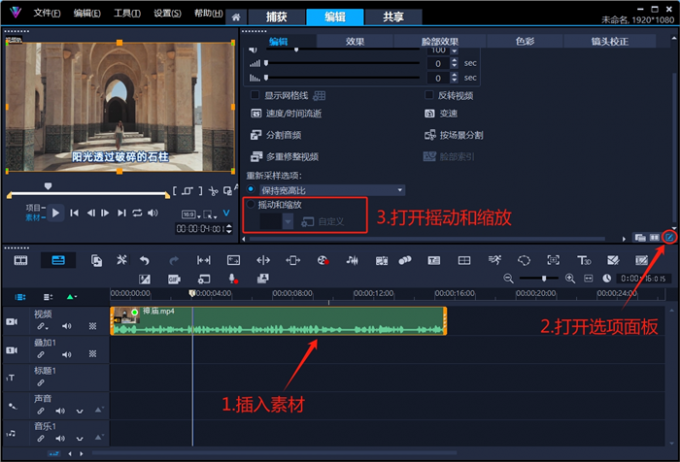Toggle repeat playback
Image resolution: width=680 pixels, height=462 pixels.
[137, 213]
